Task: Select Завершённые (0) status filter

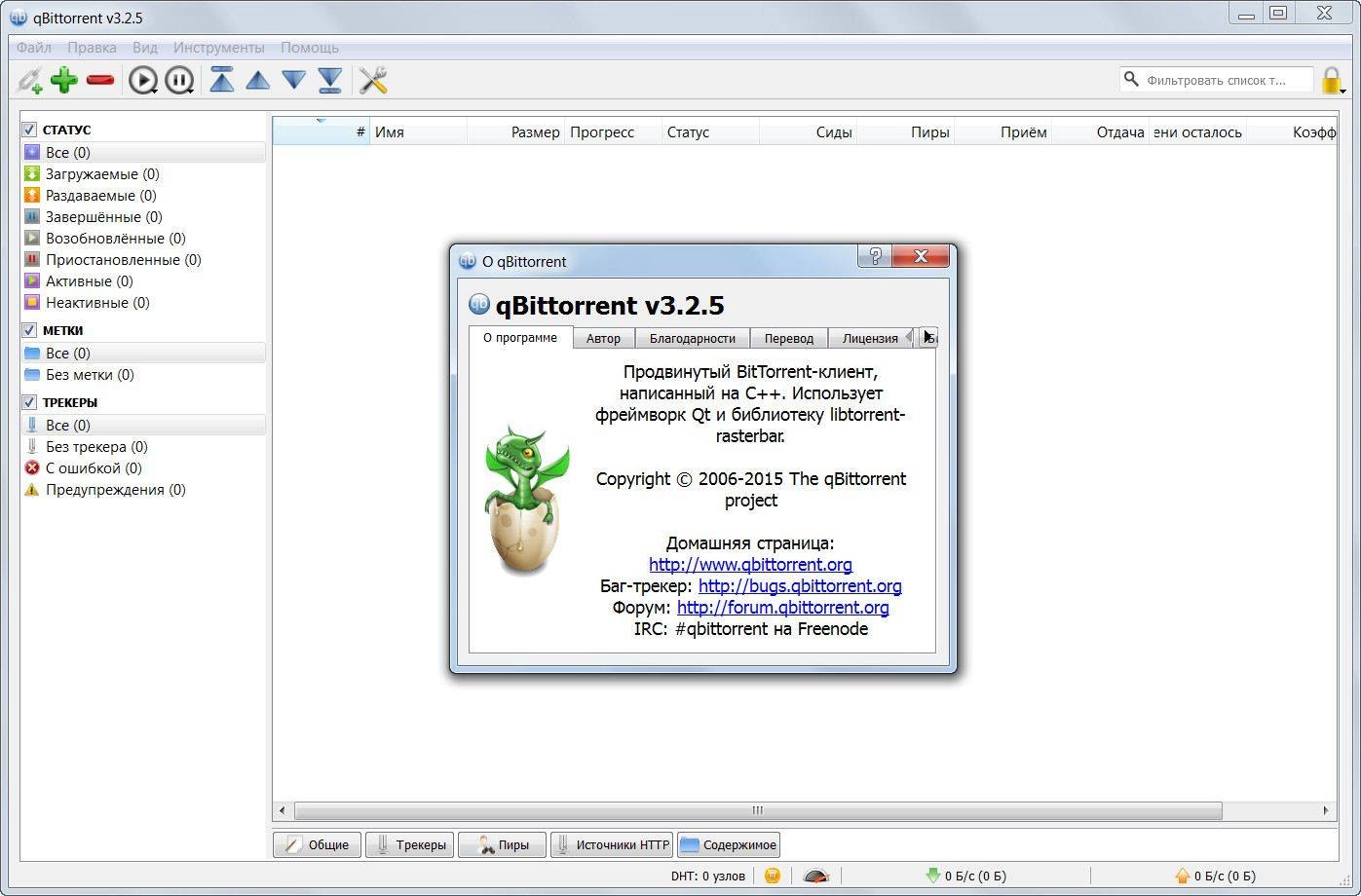Action: pyautogui.click(x=143, y=217)
